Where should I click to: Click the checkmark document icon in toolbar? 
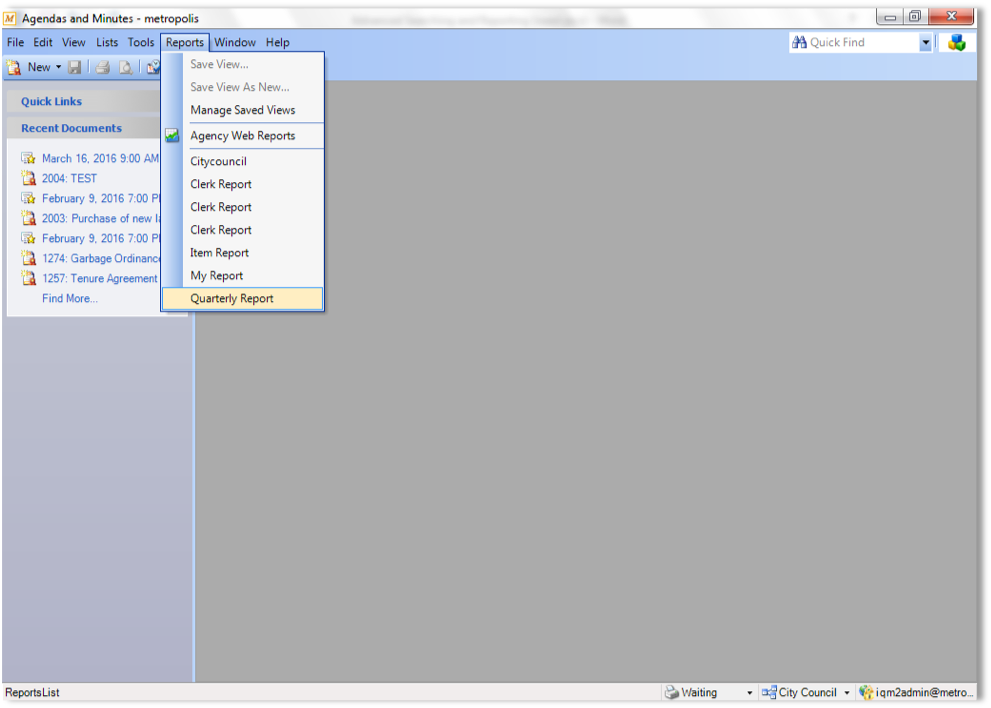[x=154, y=67]
